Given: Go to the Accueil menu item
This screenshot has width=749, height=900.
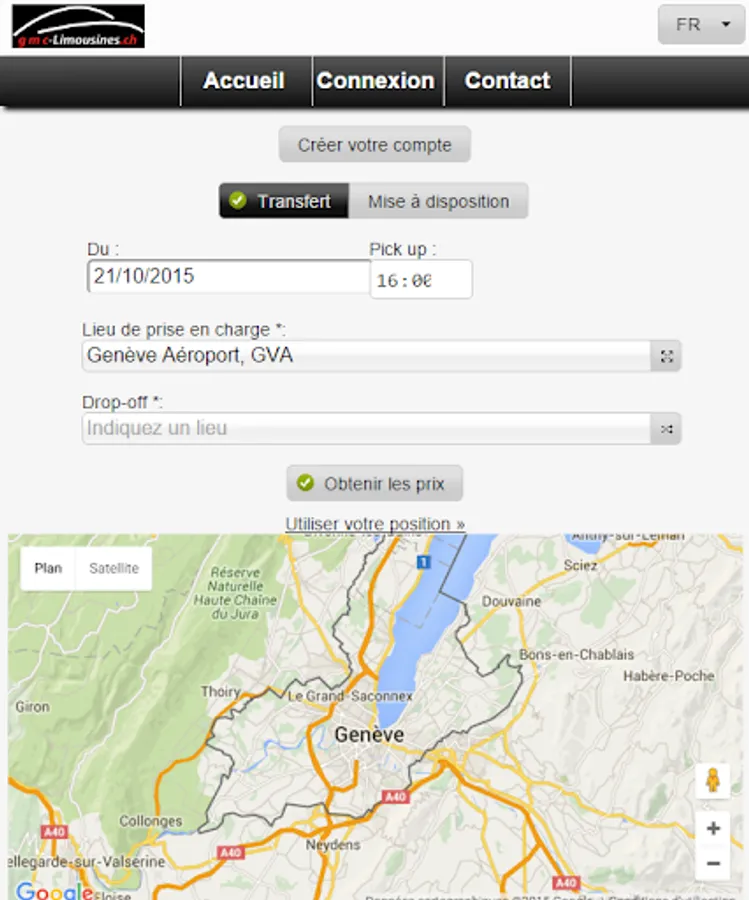Looking at the screenshot, I should click(x=244, y=81).
